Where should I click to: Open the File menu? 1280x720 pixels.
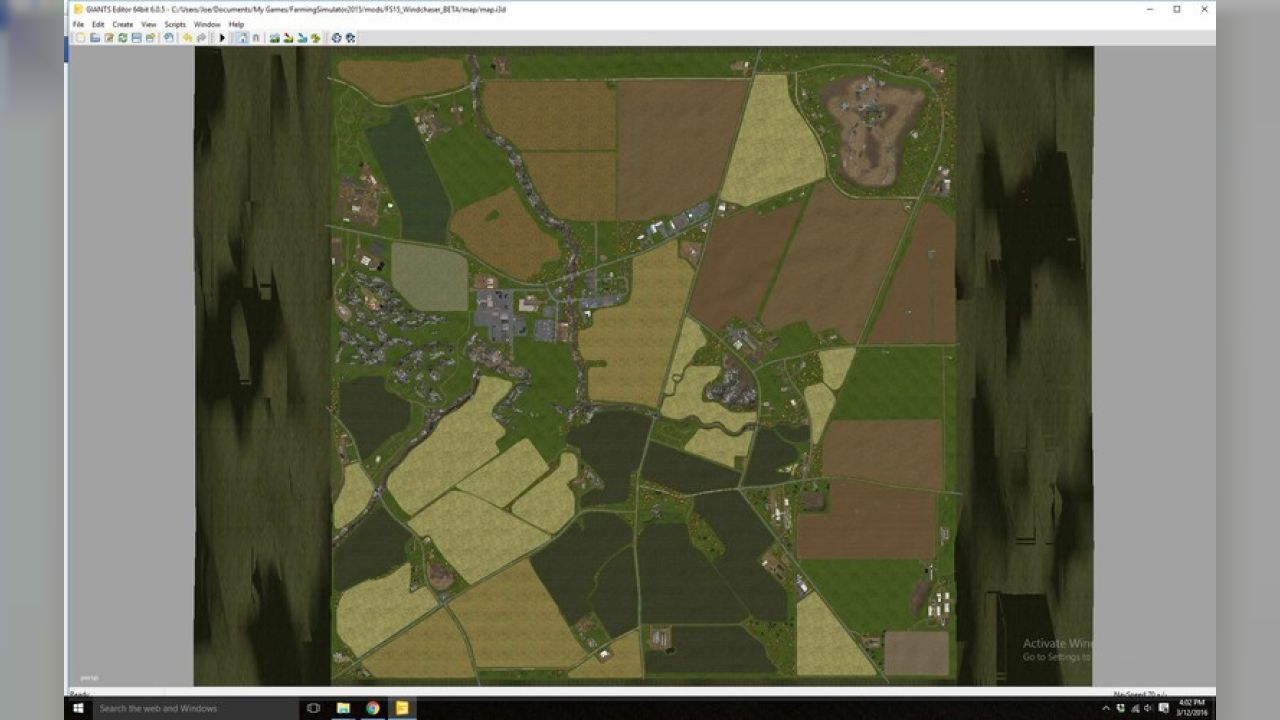[78, 24]
